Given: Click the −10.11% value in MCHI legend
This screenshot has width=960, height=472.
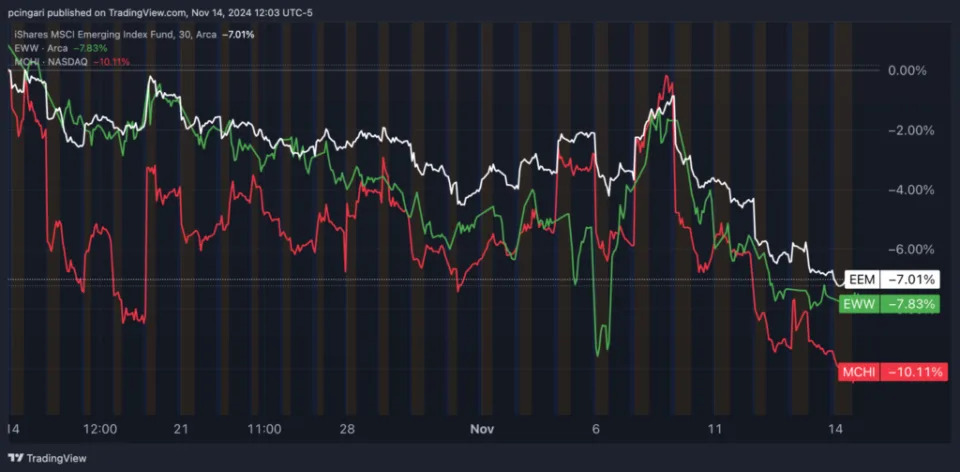Looking at the screenshot, I should click(x=111, y=61).
